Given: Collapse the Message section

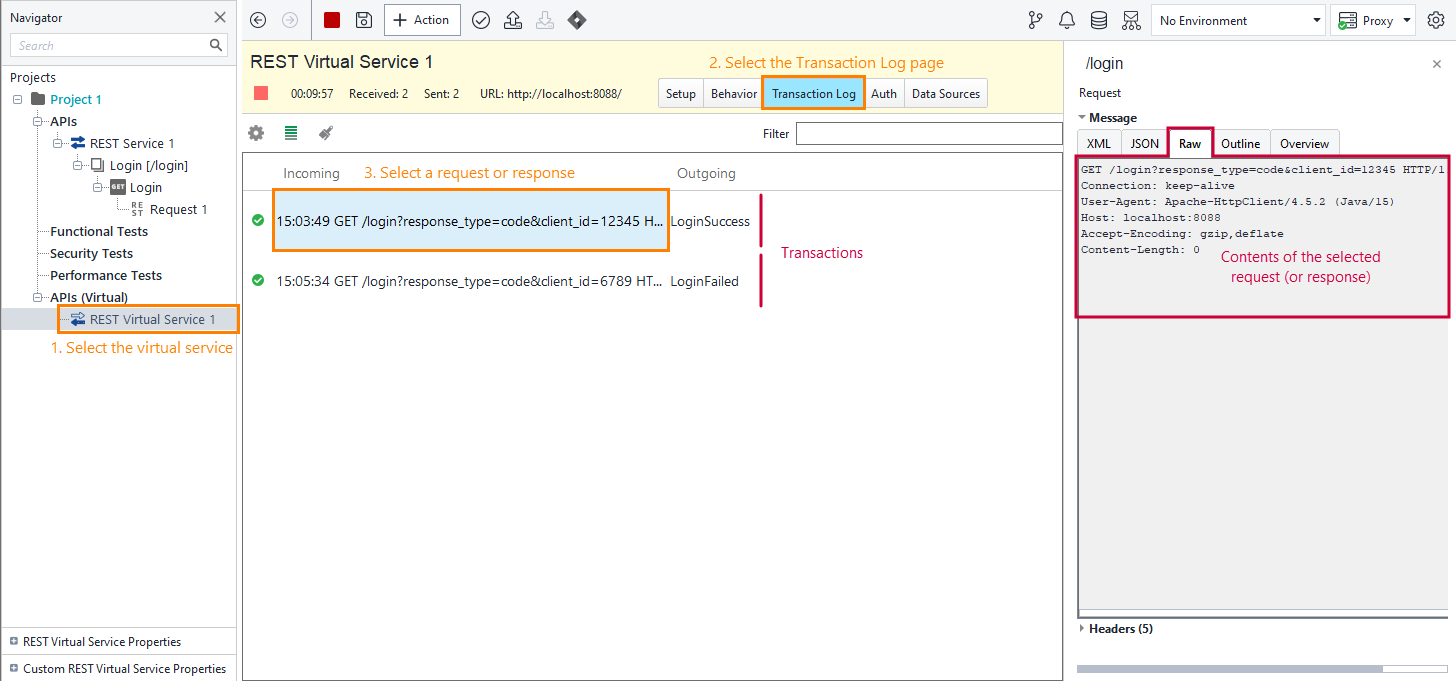Looking at the screenshot, I should (1083, 117).
